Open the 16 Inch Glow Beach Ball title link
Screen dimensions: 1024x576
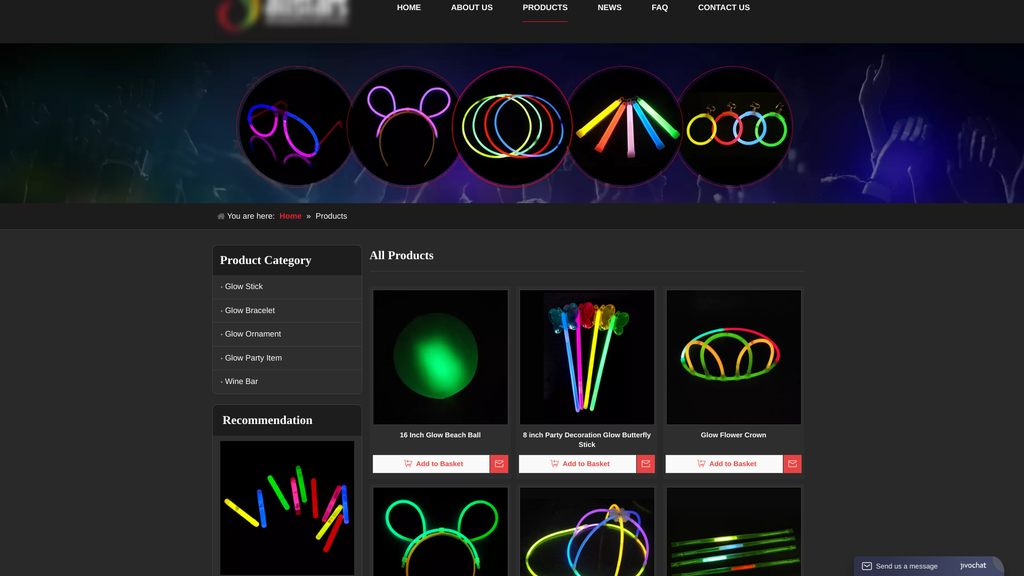440,435
